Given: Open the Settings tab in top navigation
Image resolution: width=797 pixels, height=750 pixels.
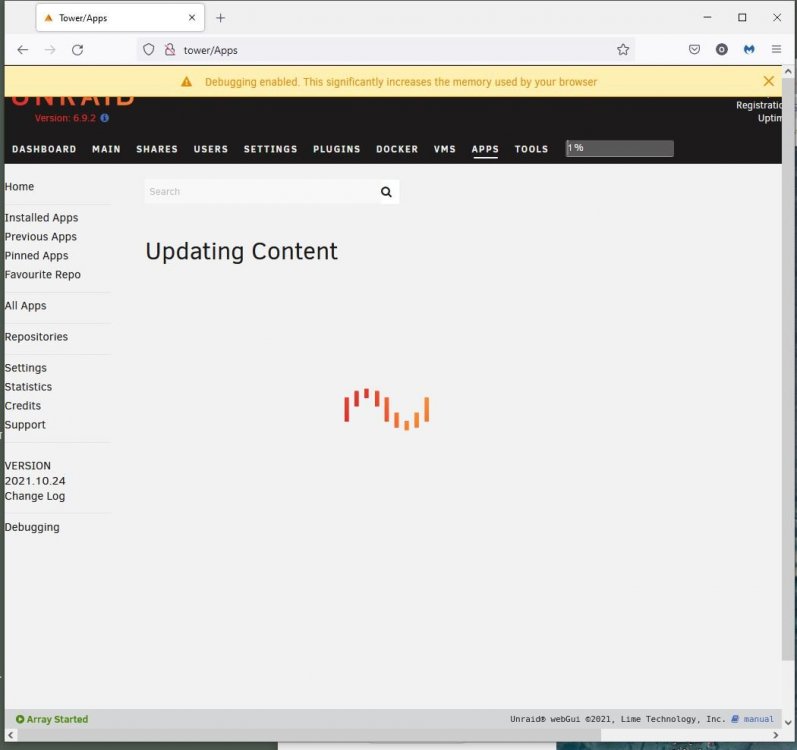Looking at the screenshot, I should coord(270,149).
